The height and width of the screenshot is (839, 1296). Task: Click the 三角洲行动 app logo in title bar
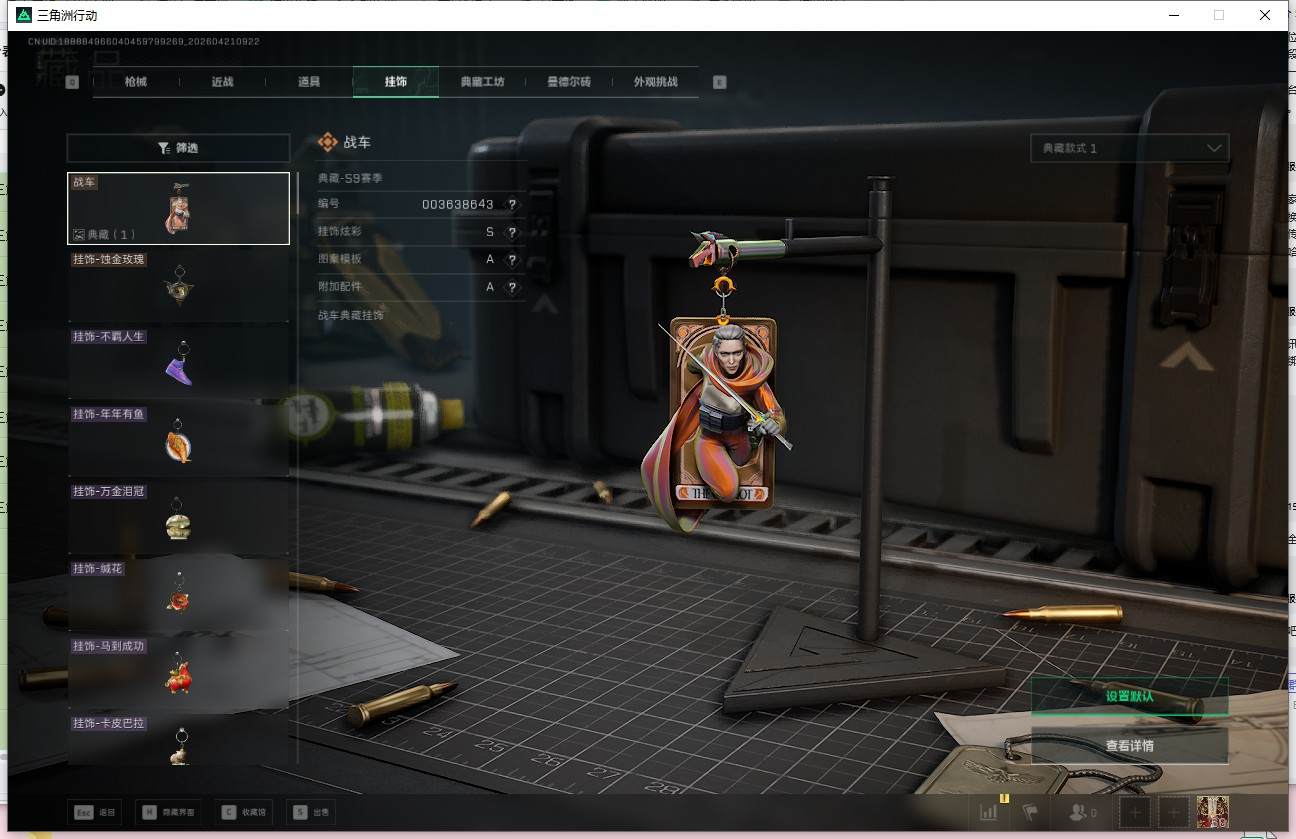(24, 15)
